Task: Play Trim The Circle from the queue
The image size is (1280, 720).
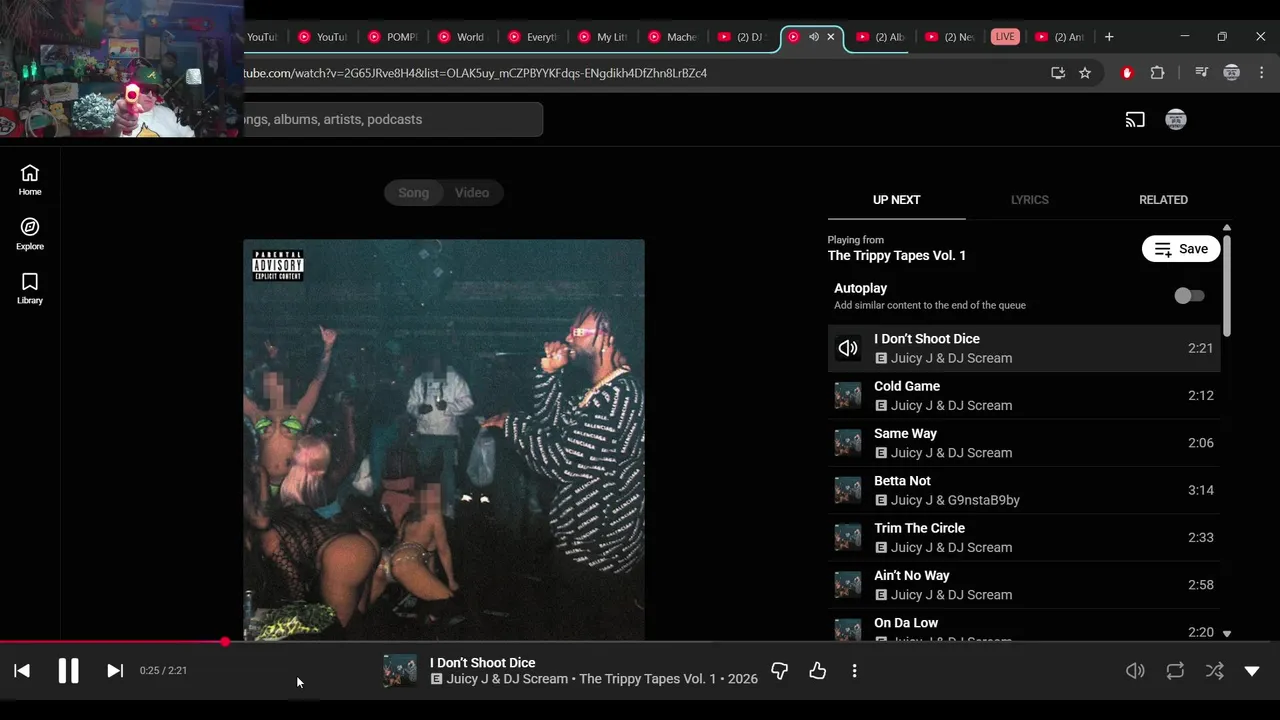Action: click(x=1024, y=537)
